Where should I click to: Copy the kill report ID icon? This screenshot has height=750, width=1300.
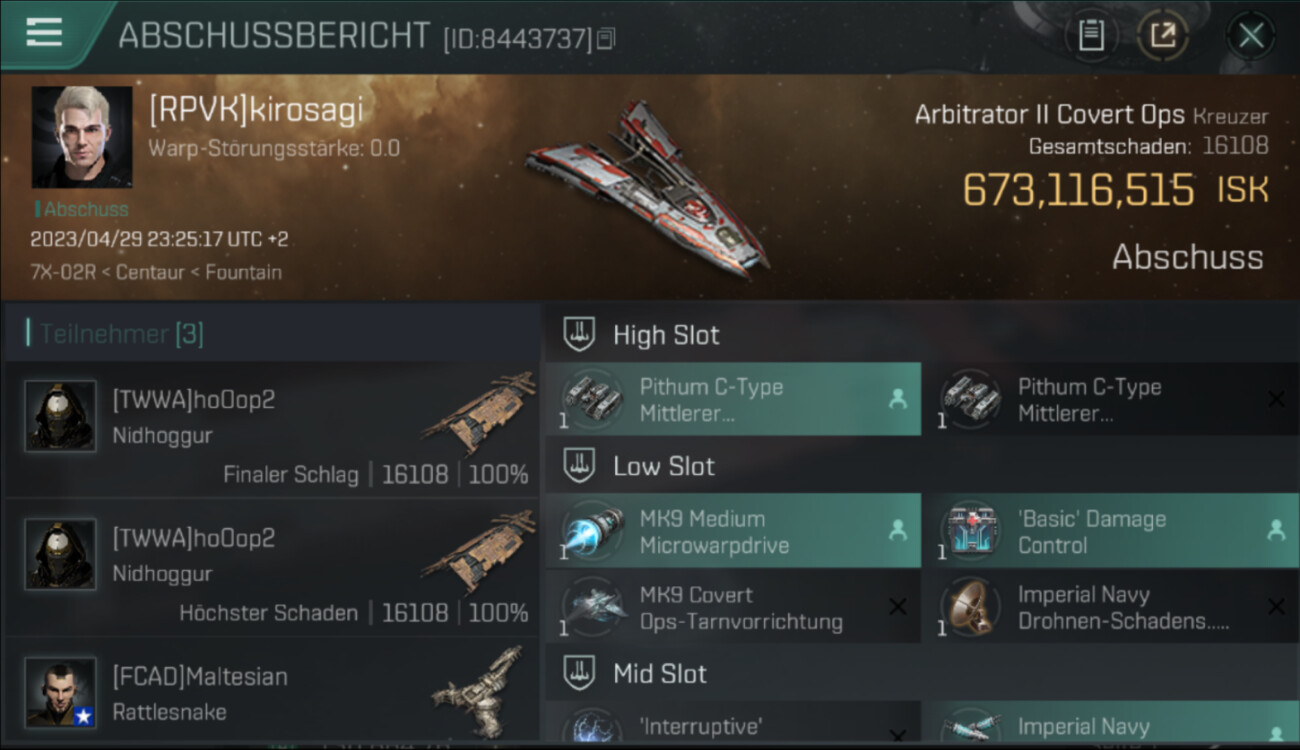pos(606,39)
